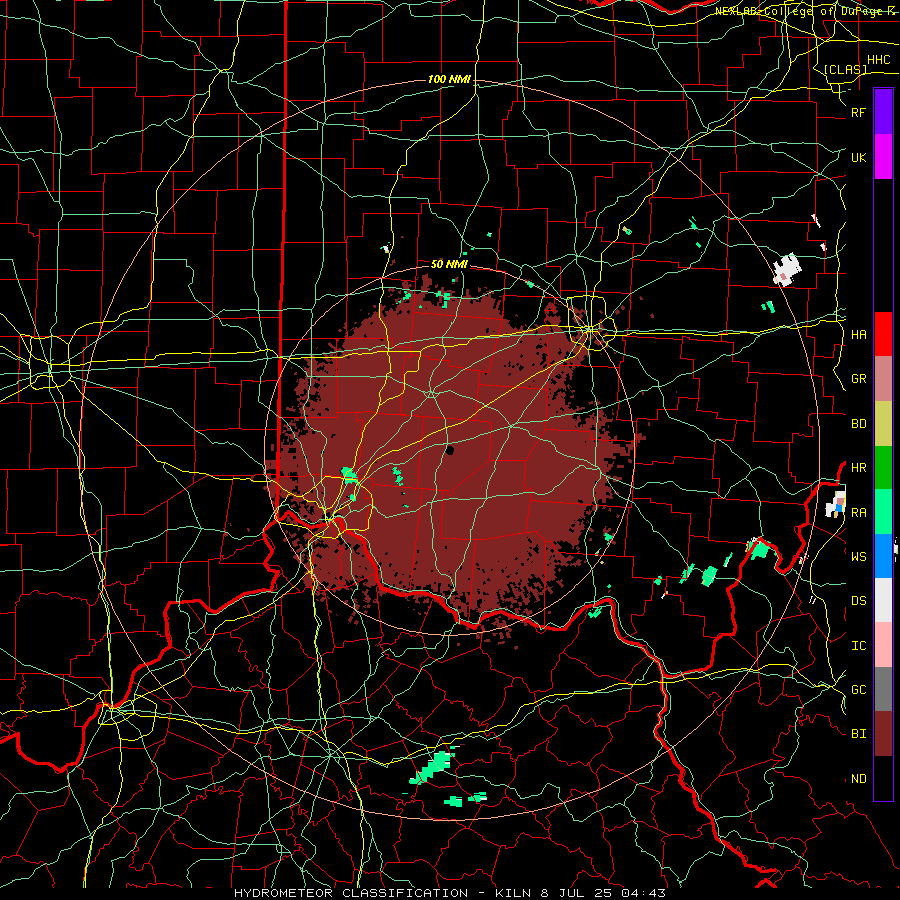Viewport: 900px width, 900px height.
Task: Pick the WS blue legend swatch
Action: [x=883, y=556]
